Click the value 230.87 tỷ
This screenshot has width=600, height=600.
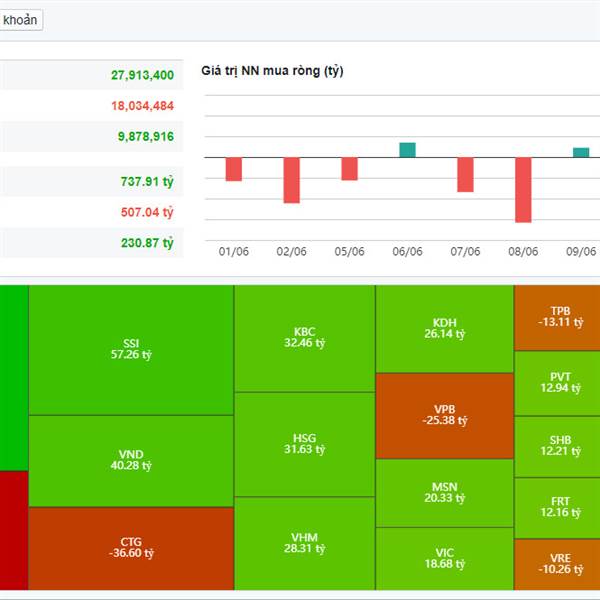click(147, 243)
